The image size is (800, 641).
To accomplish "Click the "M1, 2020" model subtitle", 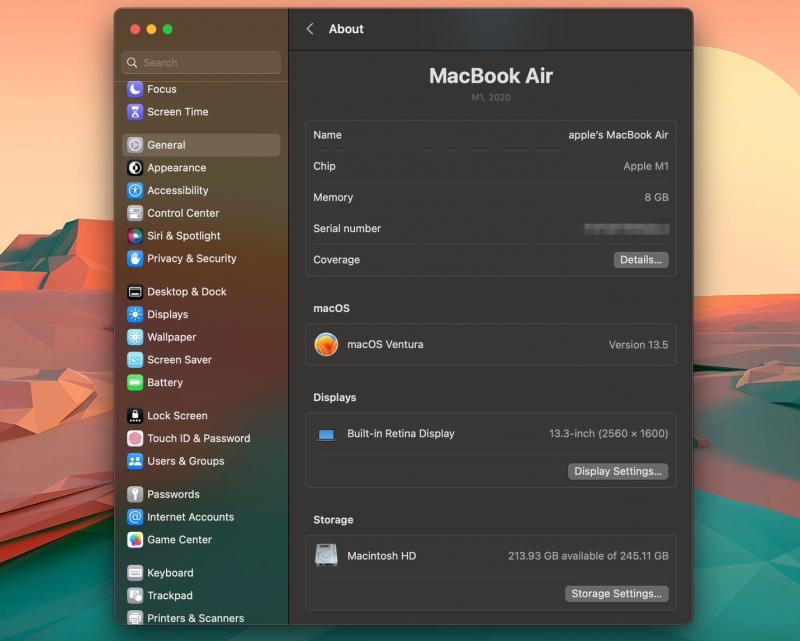I will 491,97.
